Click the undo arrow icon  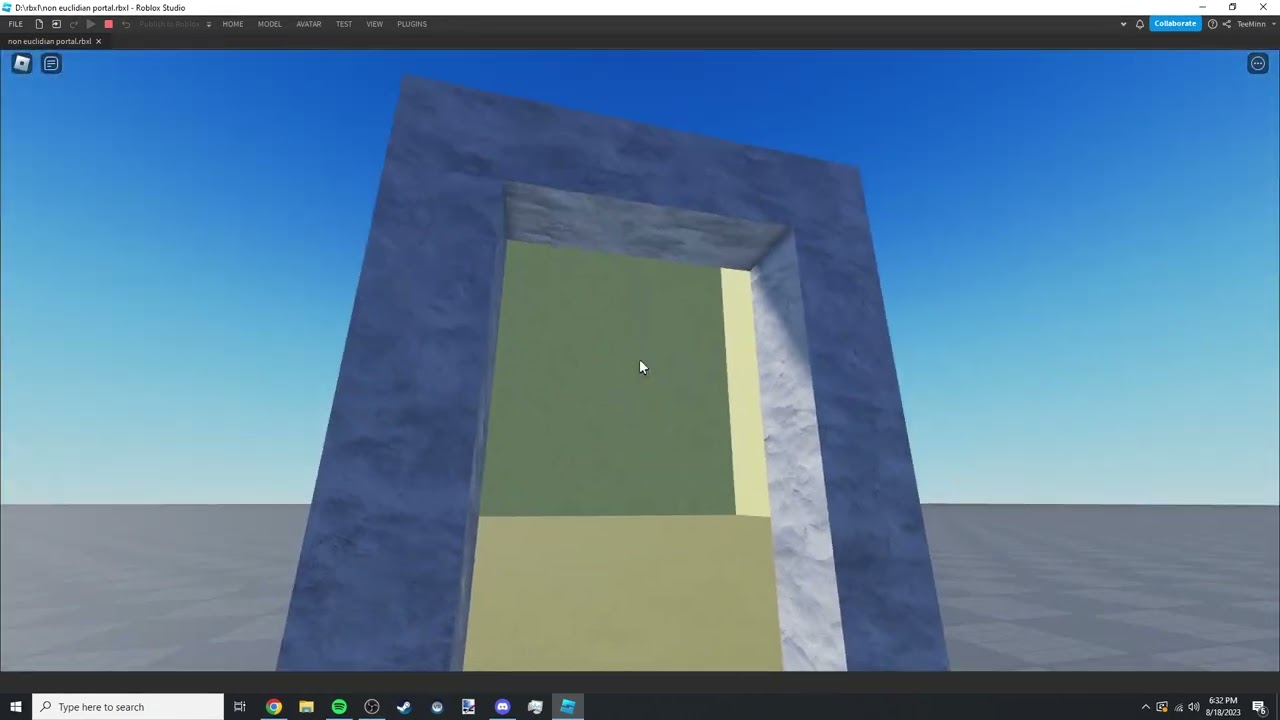pos(125,24)
